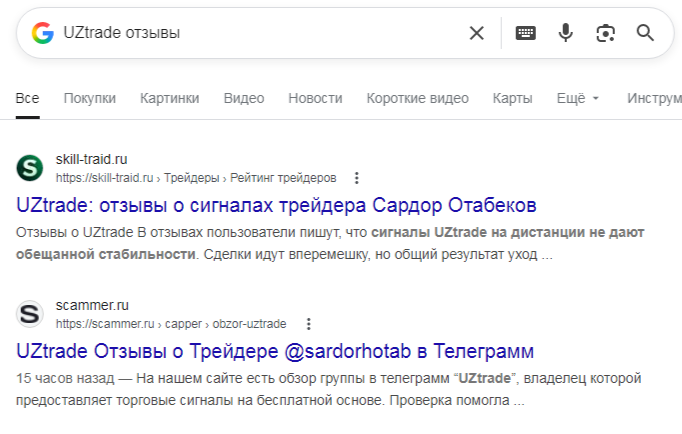682x434 pixels.
Task: Go to the Короткие видео tab
Action: [417, 98]
